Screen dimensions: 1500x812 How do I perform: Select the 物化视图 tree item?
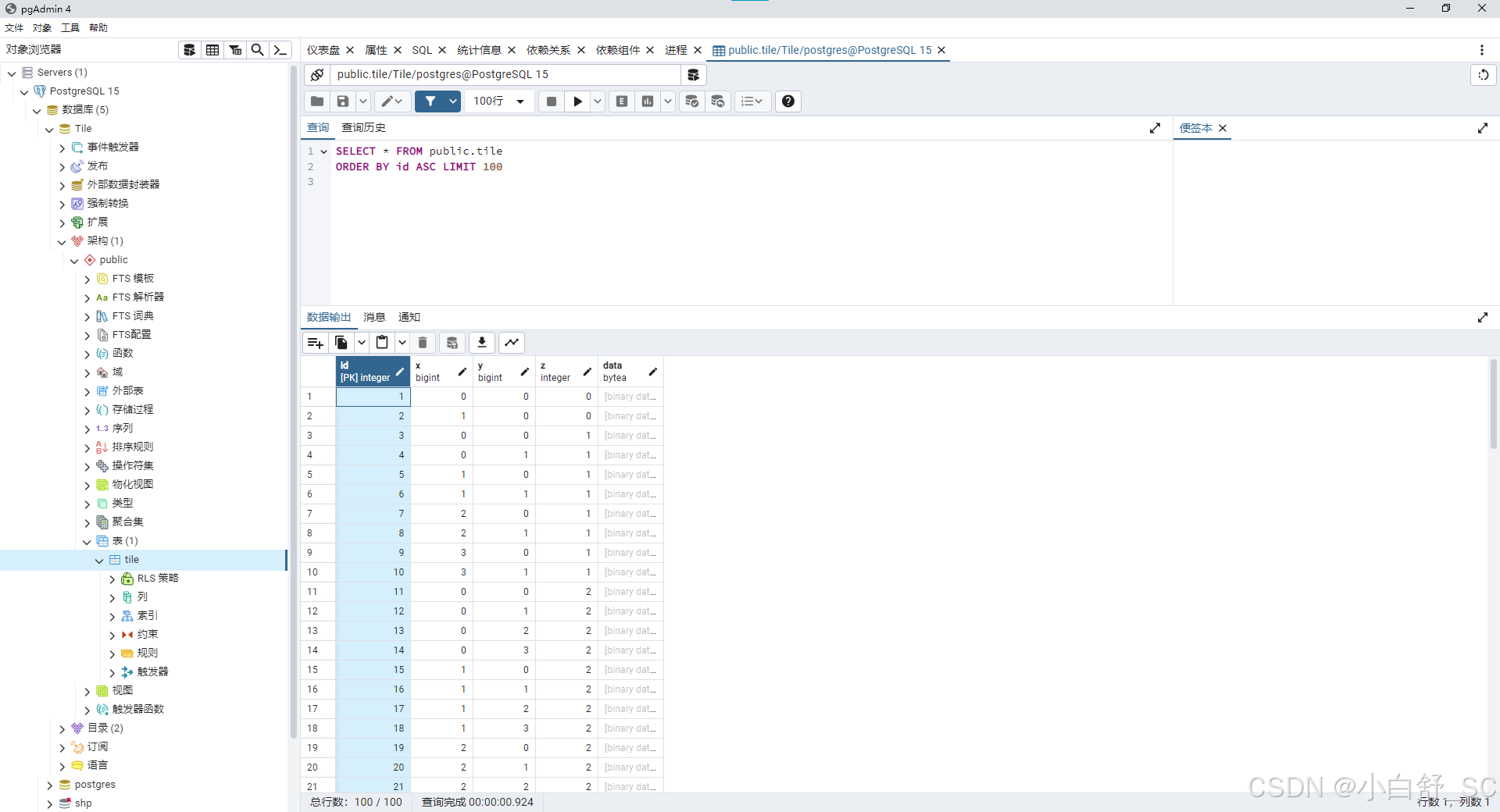(x=132, y=485)
